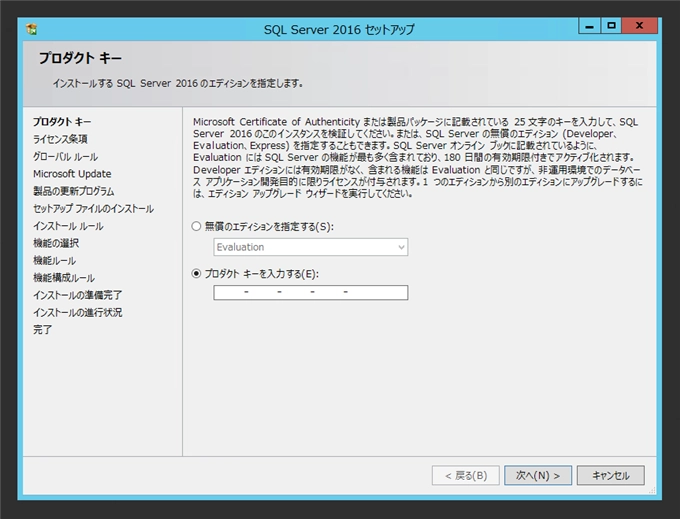Select Microsoft Update step in sidebar

(x=72, y=174)
